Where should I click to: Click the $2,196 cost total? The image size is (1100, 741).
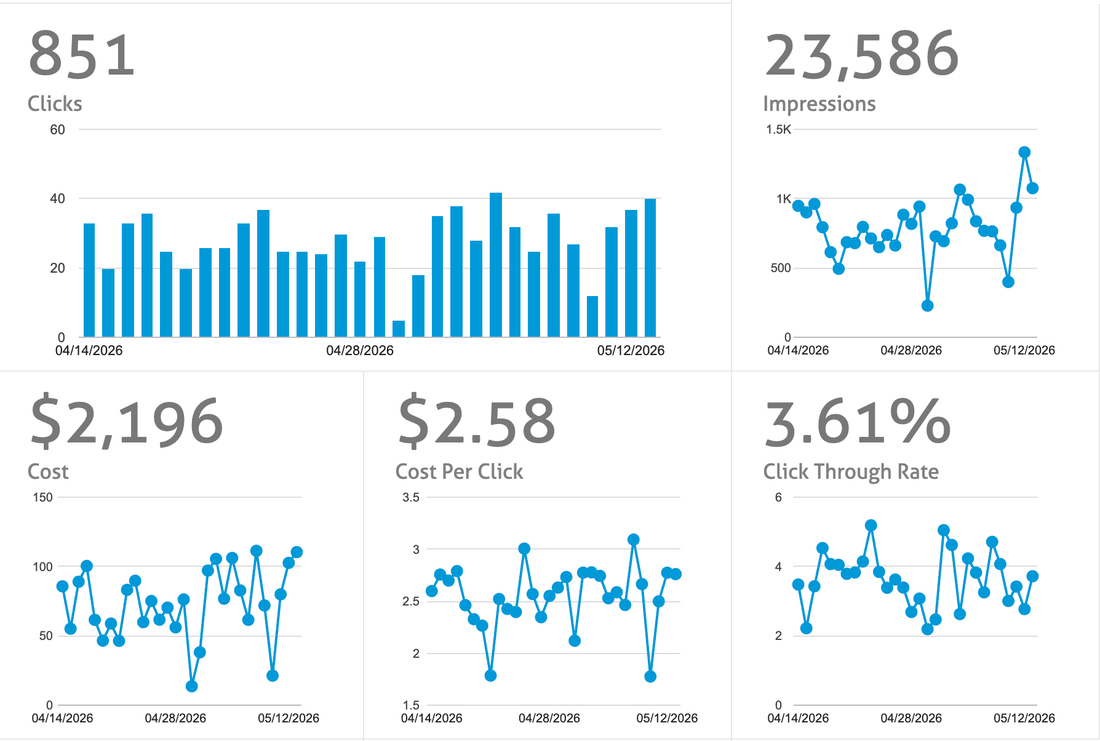pos(126,423)
